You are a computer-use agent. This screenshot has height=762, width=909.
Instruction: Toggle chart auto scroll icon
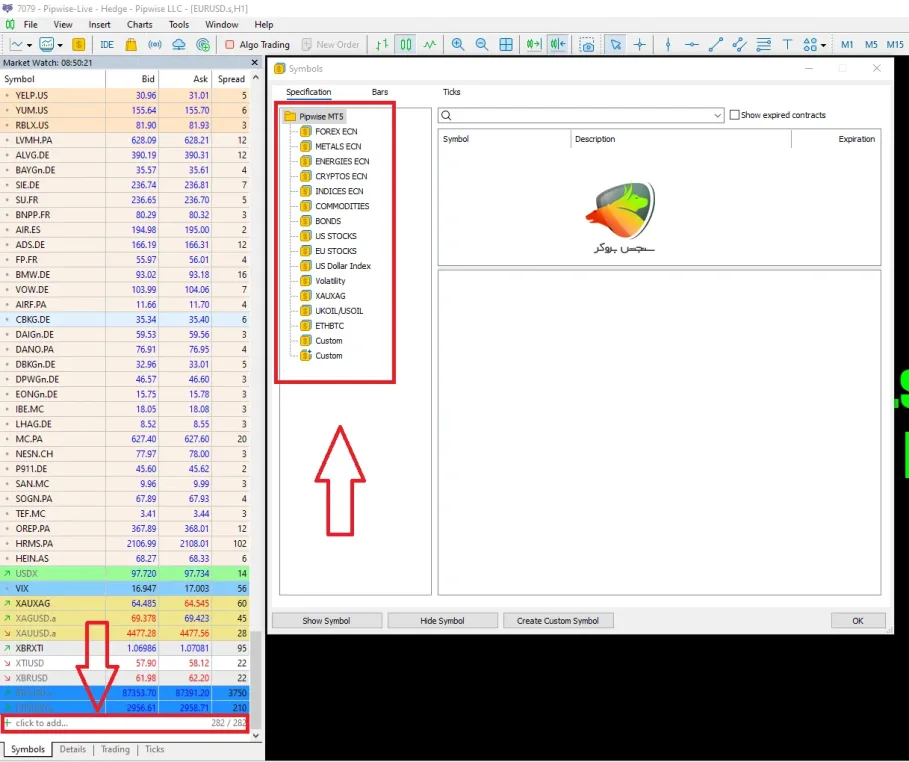tap(533, 45)
